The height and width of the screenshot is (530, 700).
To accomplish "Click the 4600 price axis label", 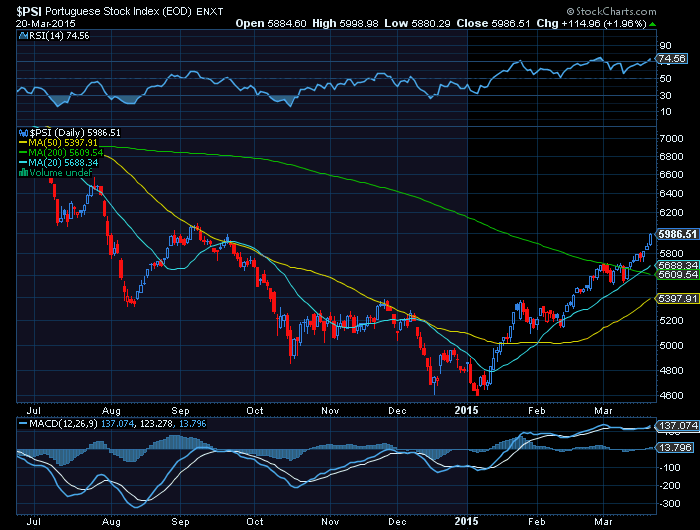I will 671,396.
